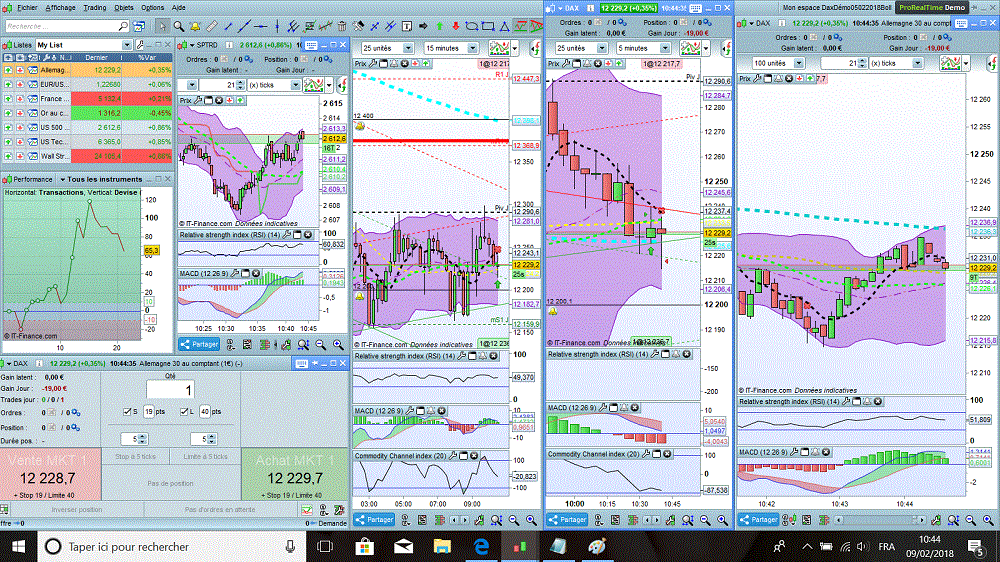Close the MACD indicator in the 15 minutes chart
This screenshot has height=562, width=1000.
[441, 411]
